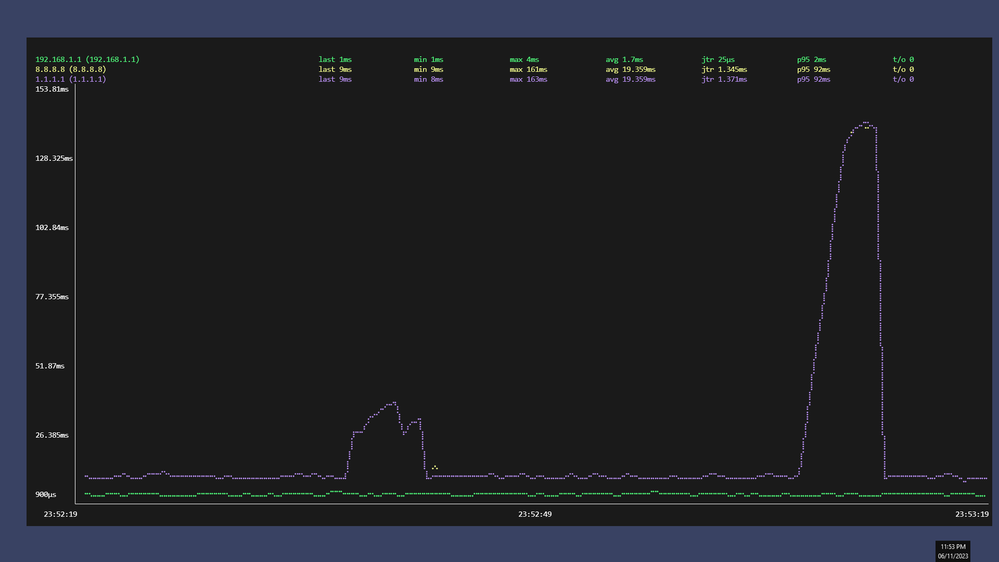Viewport: 999px width, 562px height.
Task: Click the 23:52:19 start time label
Action: pos(60,514)
